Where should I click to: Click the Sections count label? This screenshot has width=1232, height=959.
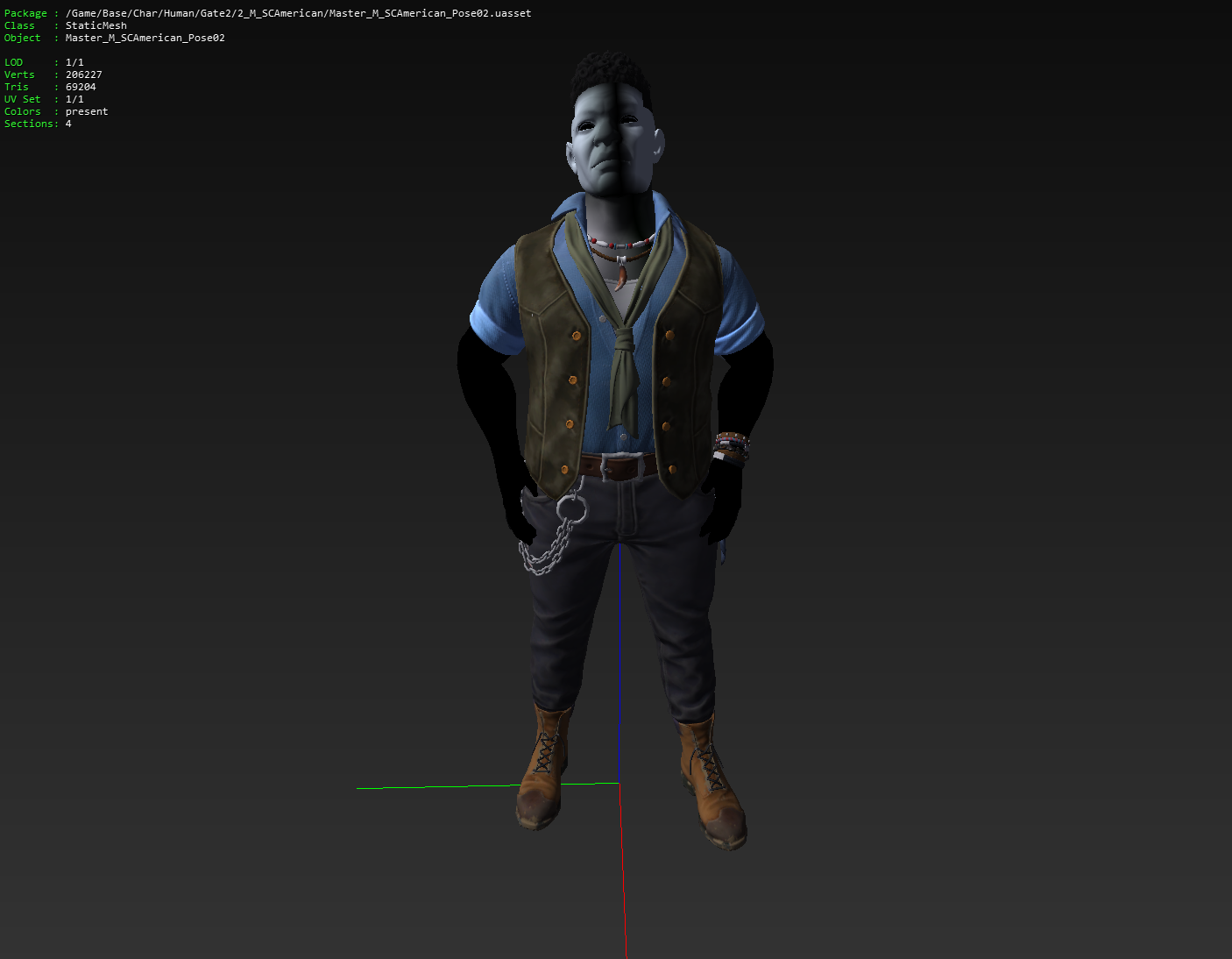(x=31, y=124)
